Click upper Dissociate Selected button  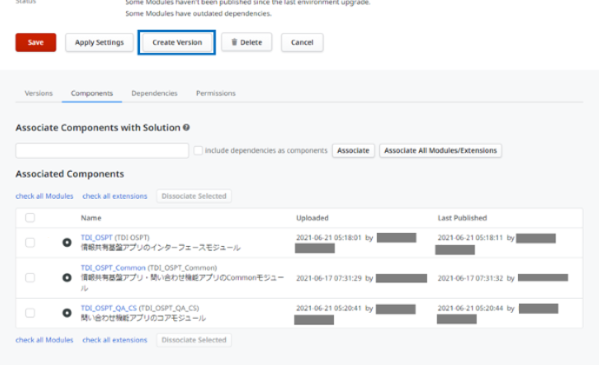(x=194, y=196)
